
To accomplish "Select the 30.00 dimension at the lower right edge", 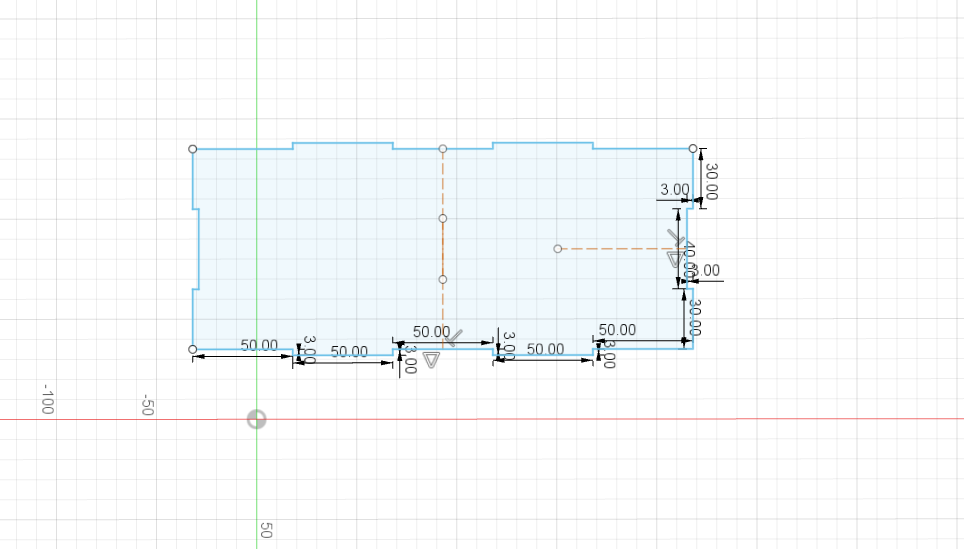I will 695,317.
